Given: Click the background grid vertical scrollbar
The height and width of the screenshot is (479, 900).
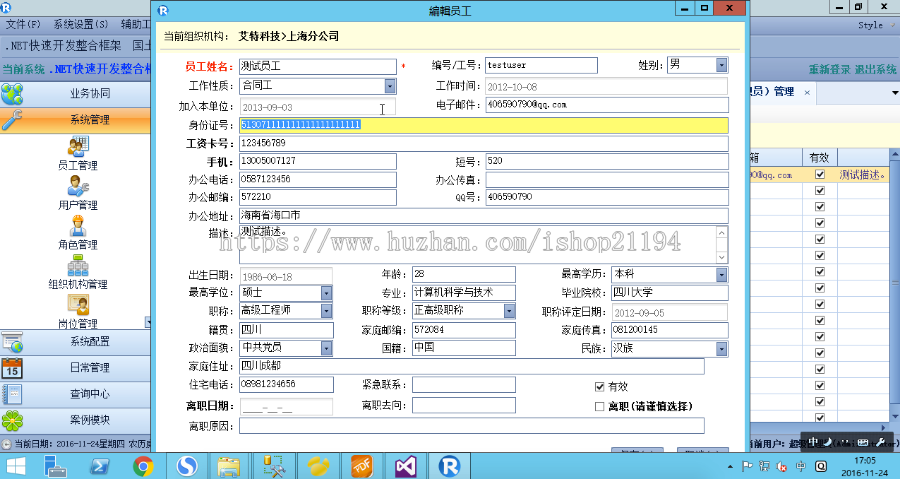Looking at the screenshot, I should (x=895, y=285).
